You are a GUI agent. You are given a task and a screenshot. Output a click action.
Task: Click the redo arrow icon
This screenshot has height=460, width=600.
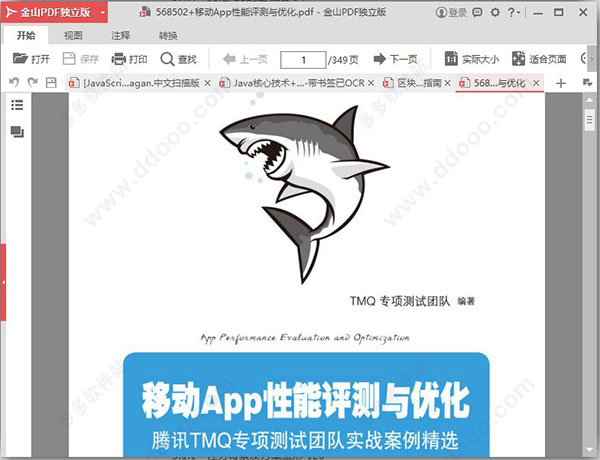[33, 82]
